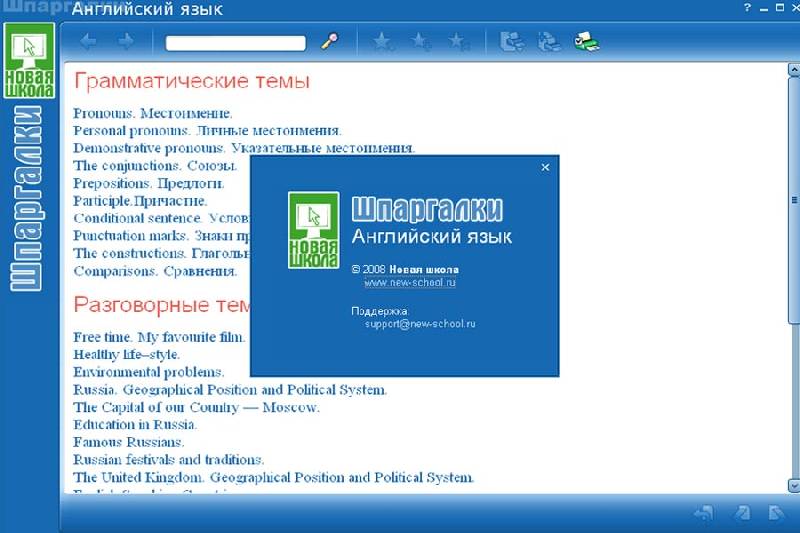Click the bottom bar next page icon

pyautogui.click(x=776, y=513)
